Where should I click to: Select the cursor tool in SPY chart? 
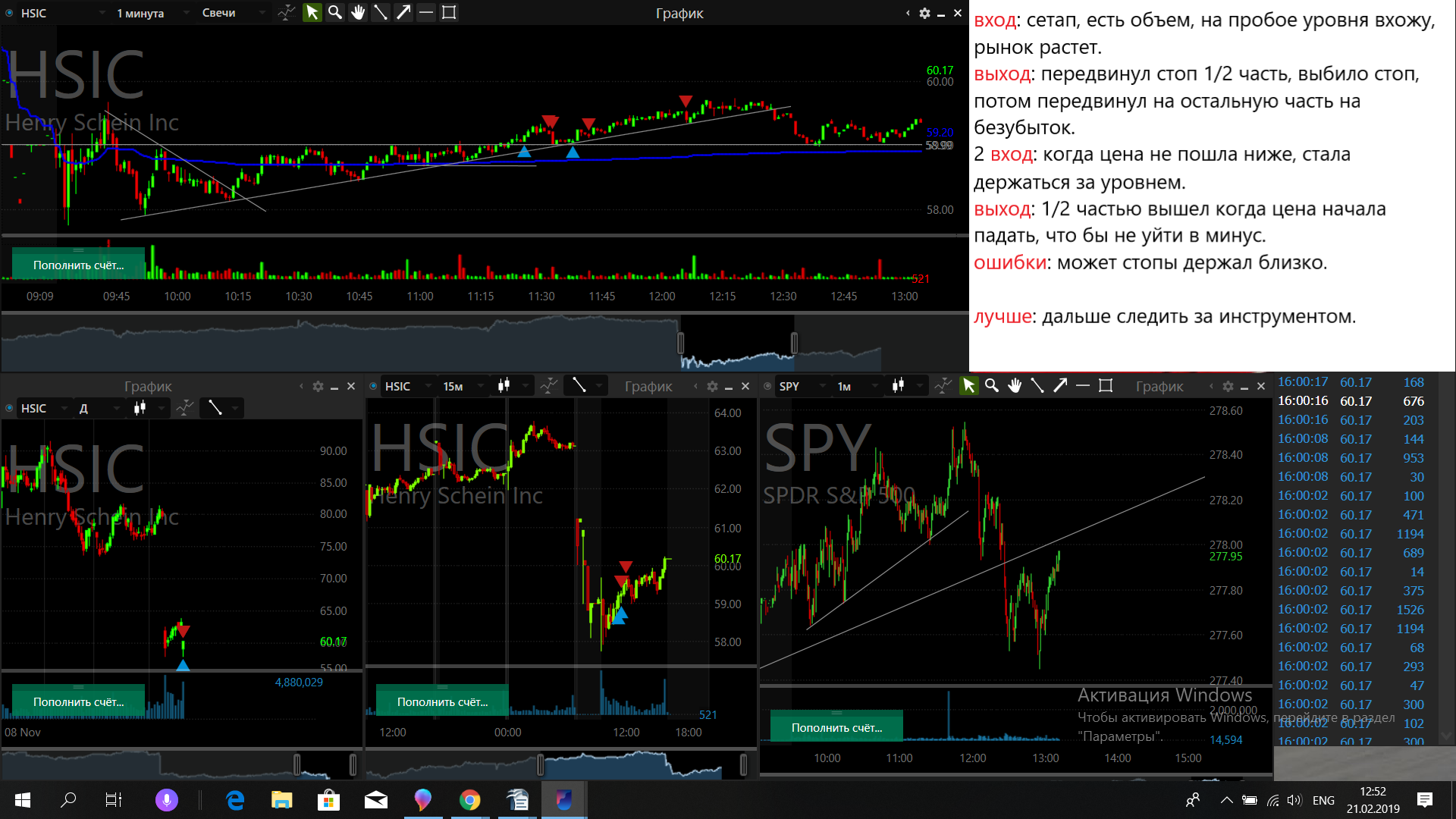tap(968, 386)
